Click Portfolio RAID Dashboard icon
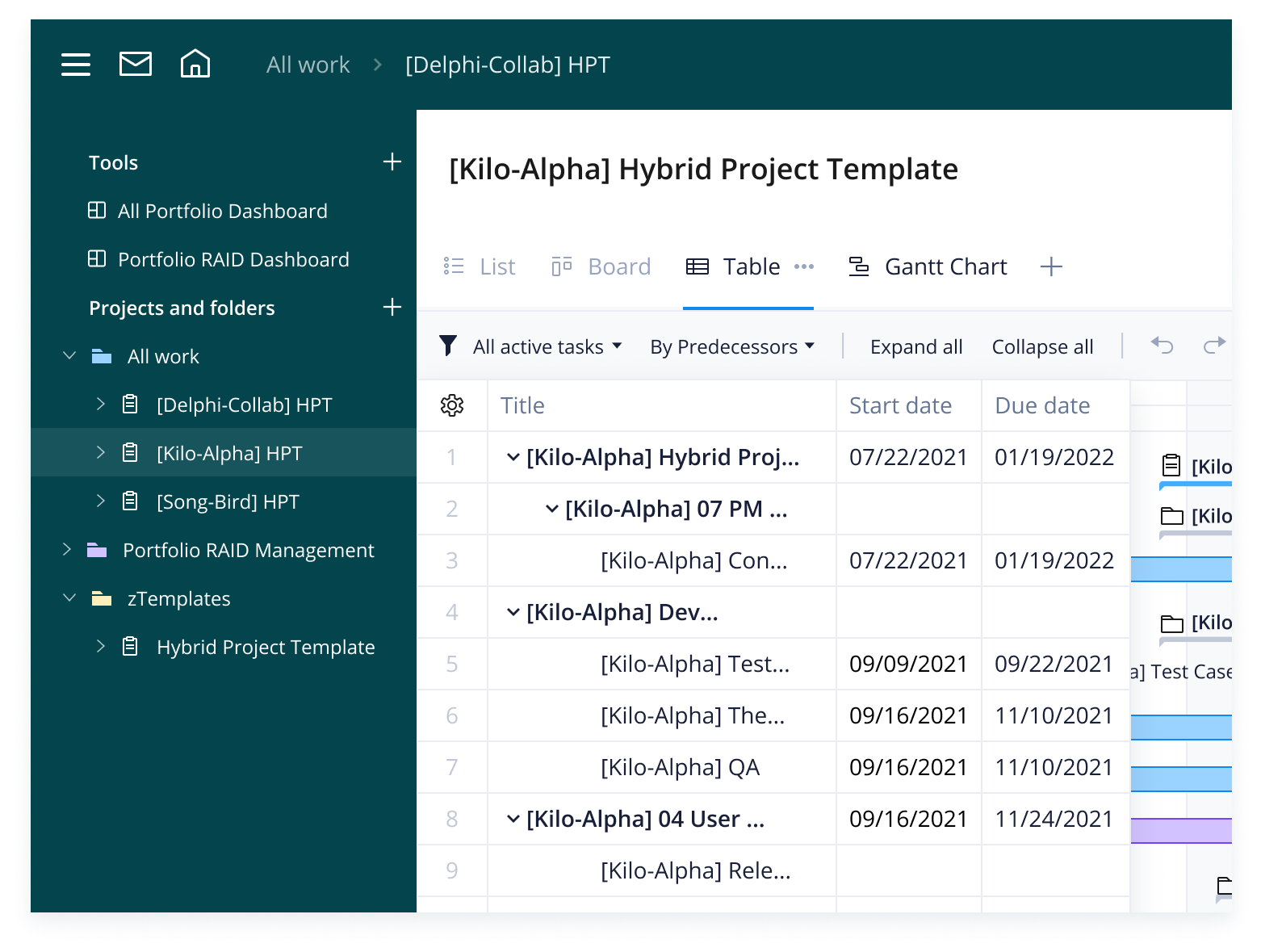Viewport: 1261px width, 952px height. tap(97, 259)
